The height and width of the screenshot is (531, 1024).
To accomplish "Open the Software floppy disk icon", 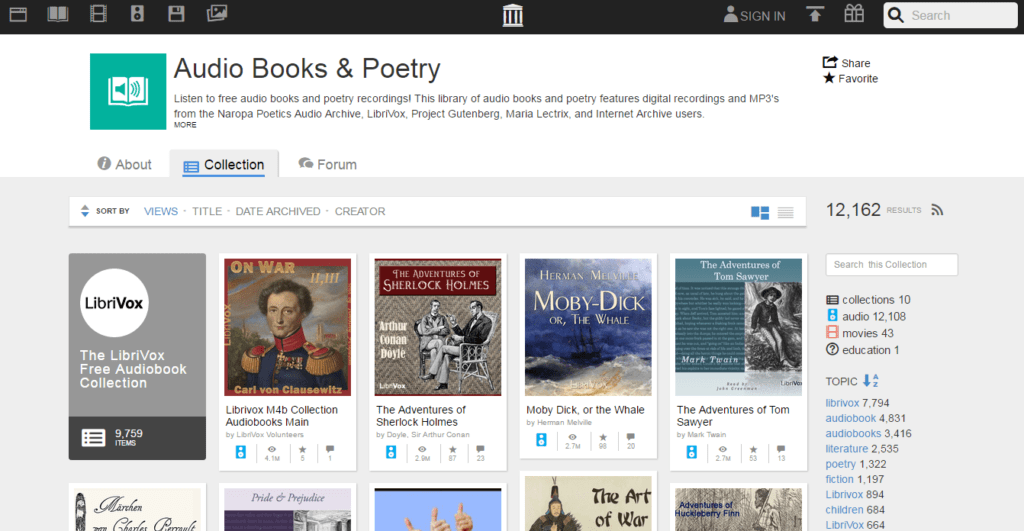I will point(176,14).
